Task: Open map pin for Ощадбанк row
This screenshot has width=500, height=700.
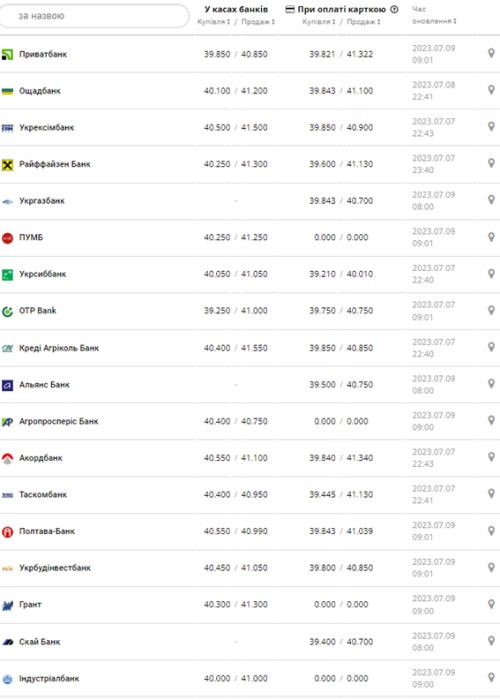Action: point(491,90)
